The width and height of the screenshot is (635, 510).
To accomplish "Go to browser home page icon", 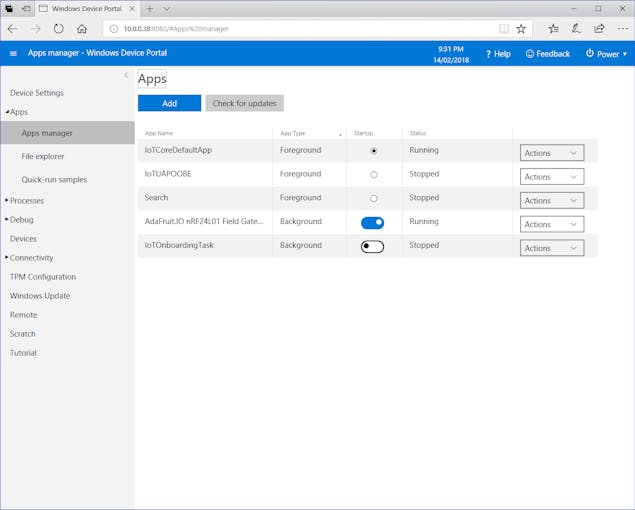I will [x=82, y=29].
